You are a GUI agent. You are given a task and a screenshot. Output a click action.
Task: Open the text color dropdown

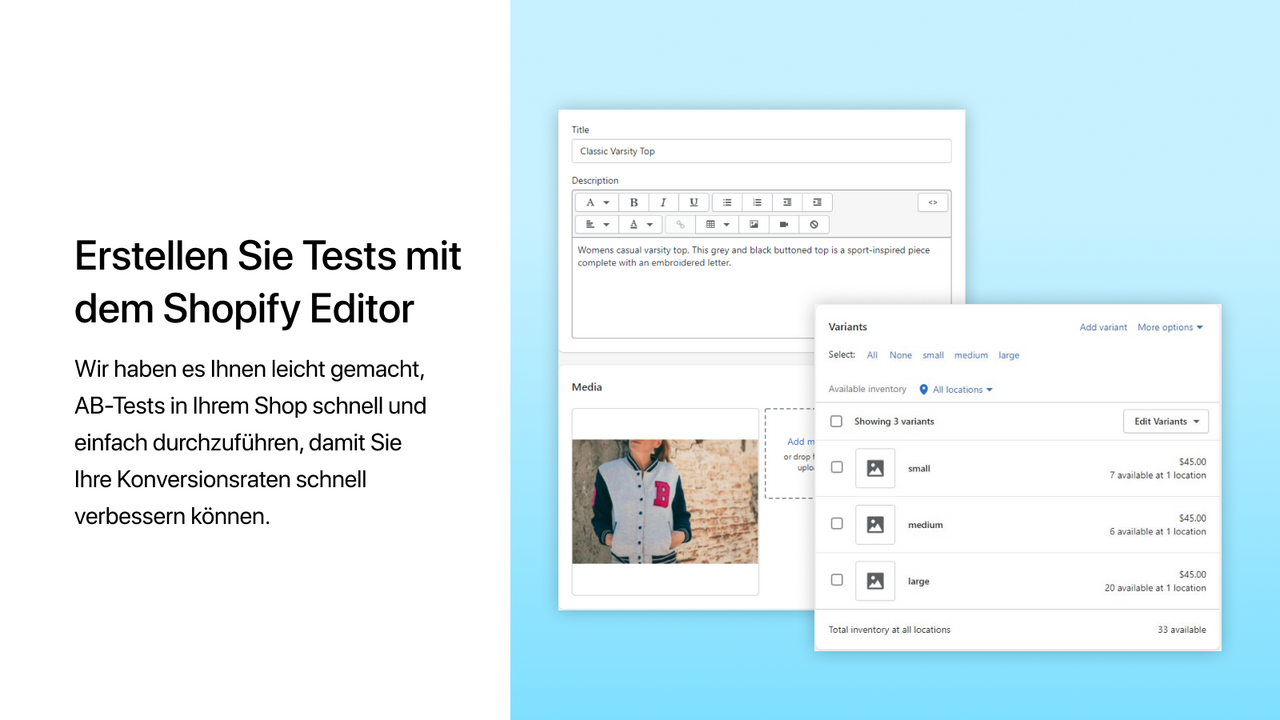point(641,225)
